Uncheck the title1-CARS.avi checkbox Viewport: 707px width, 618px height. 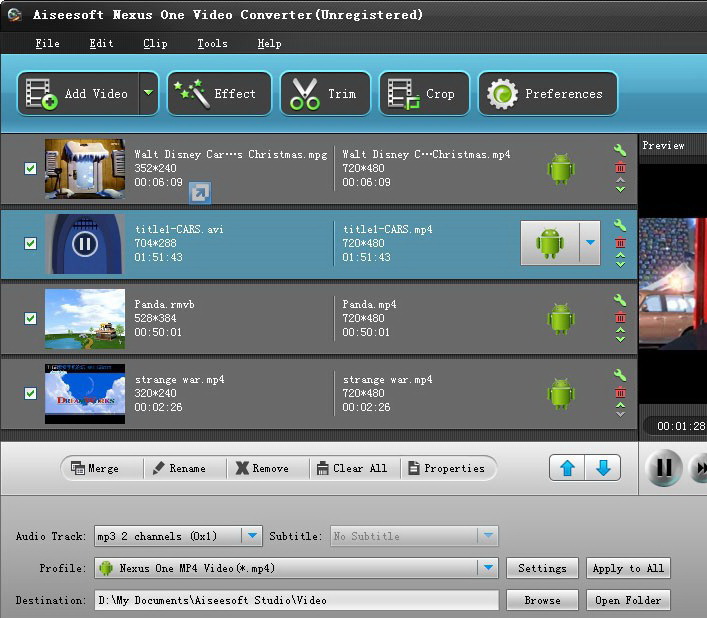point(30,243)
